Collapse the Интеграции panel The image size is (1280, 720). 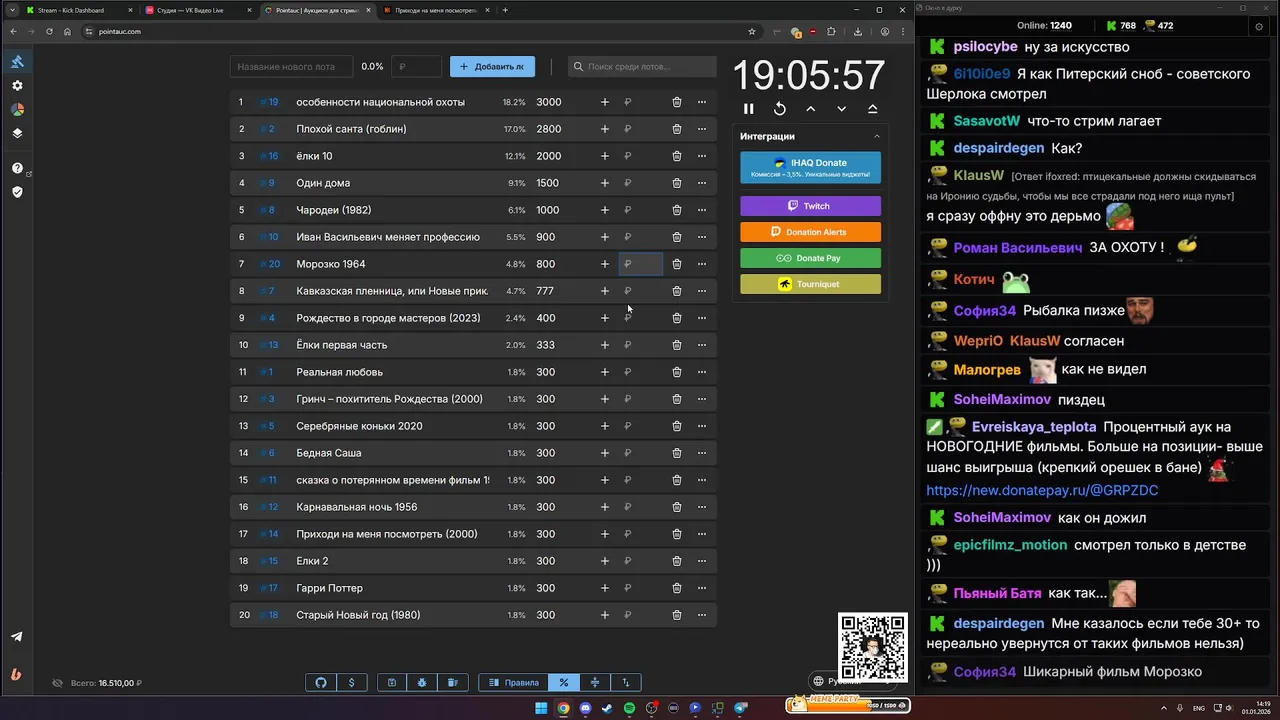pos(877,136)
